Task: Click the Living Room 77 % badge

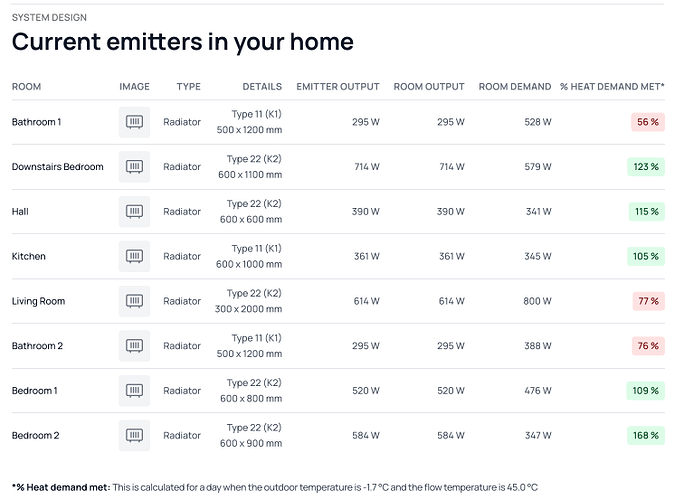Action: [647, 301]
